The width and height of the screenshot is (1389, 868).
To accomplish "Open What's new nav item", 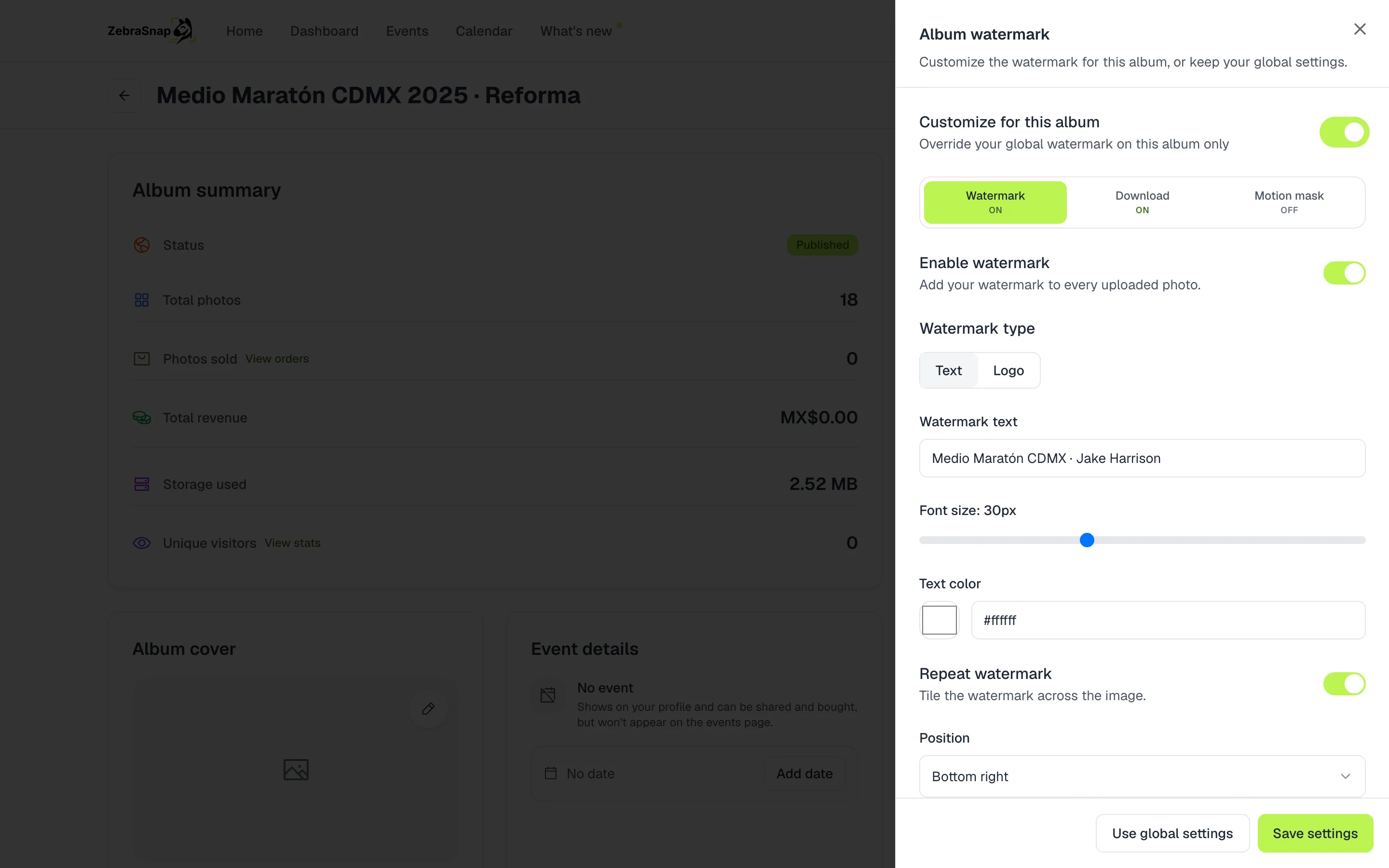I will pyautogui.click(x=576, y=31).
